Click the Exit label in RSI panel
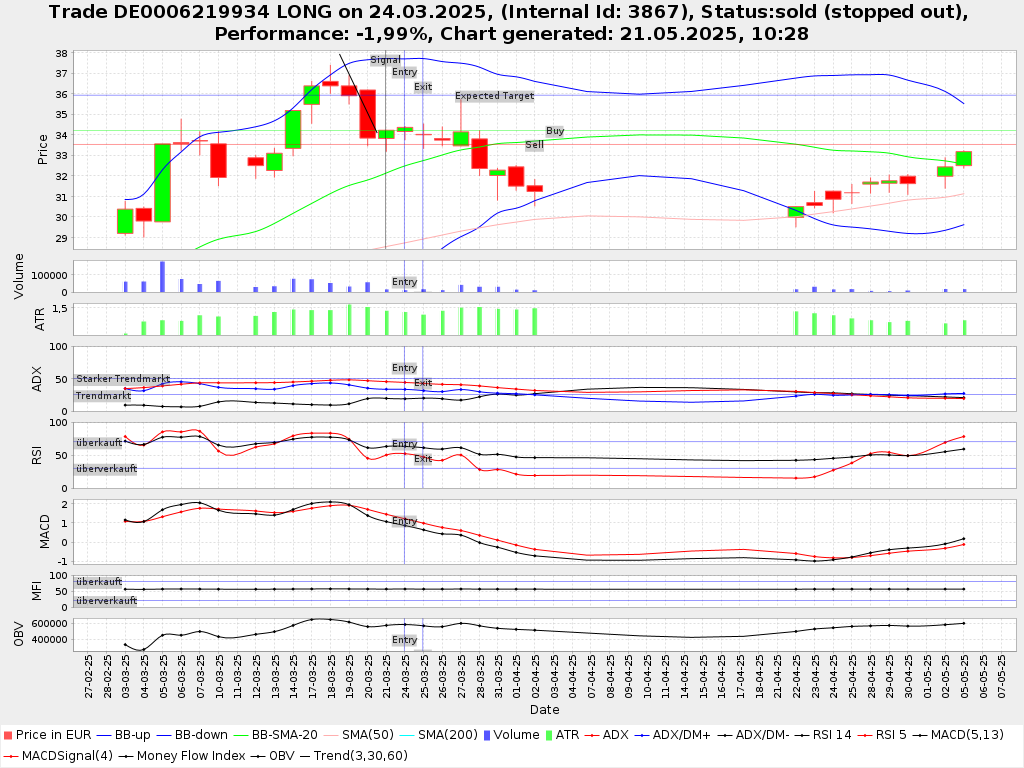This screenshot has width=1024, height=768. [423, 459]
